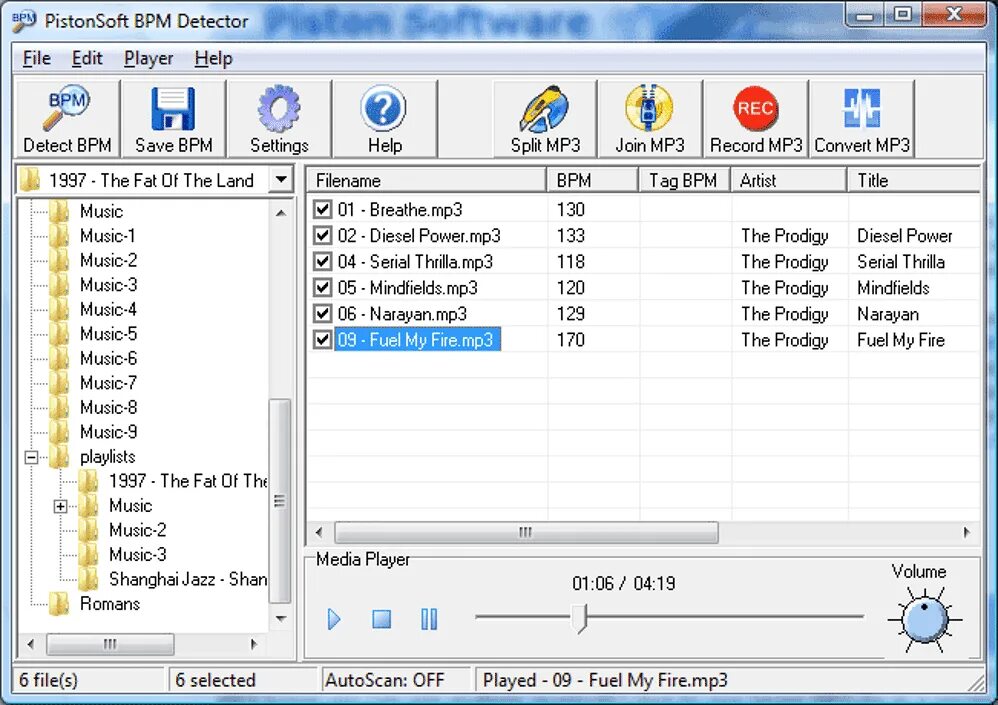
Task: Click the Record MP3 button icon
Action: coord(756,117)
